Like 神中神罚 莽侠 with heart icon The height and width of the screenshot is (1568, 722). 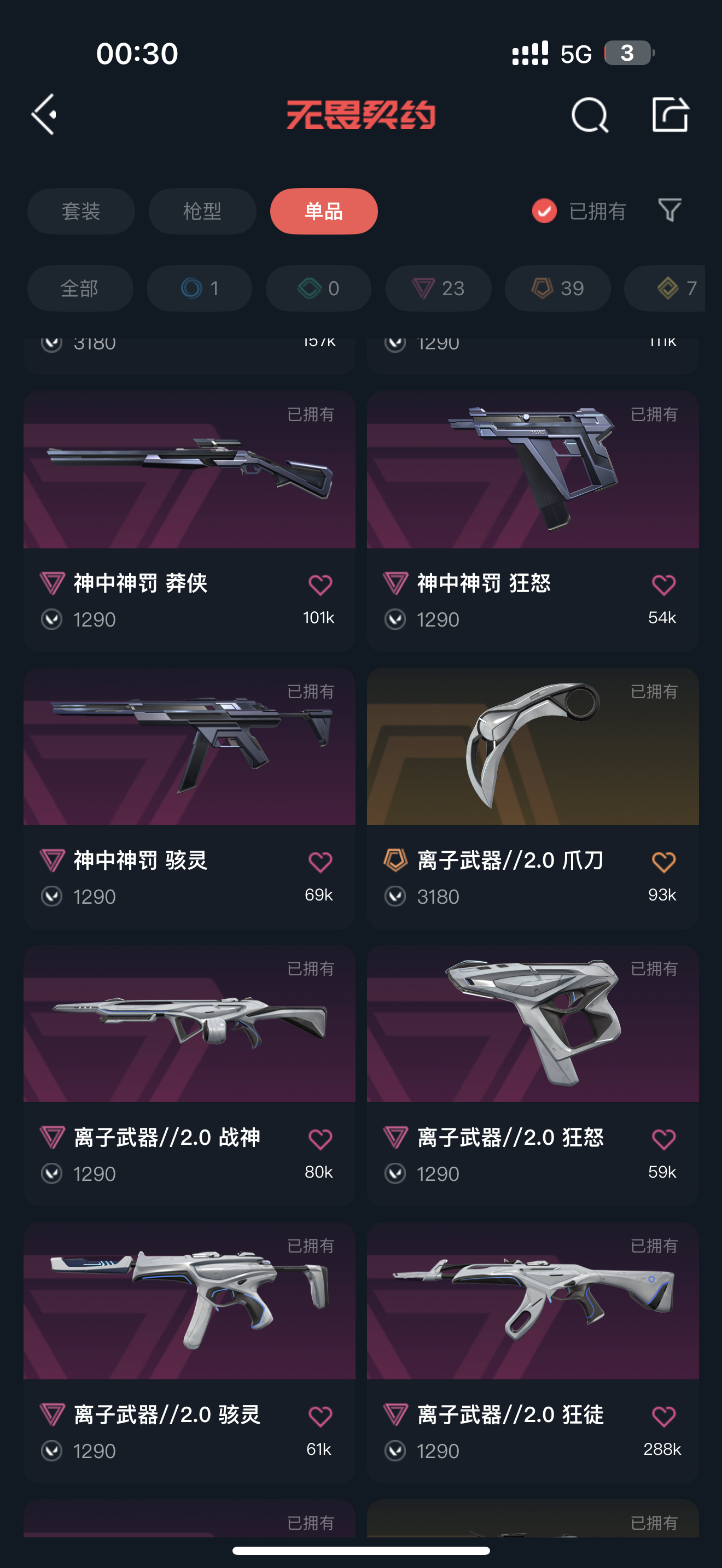[x=320, y=585]
